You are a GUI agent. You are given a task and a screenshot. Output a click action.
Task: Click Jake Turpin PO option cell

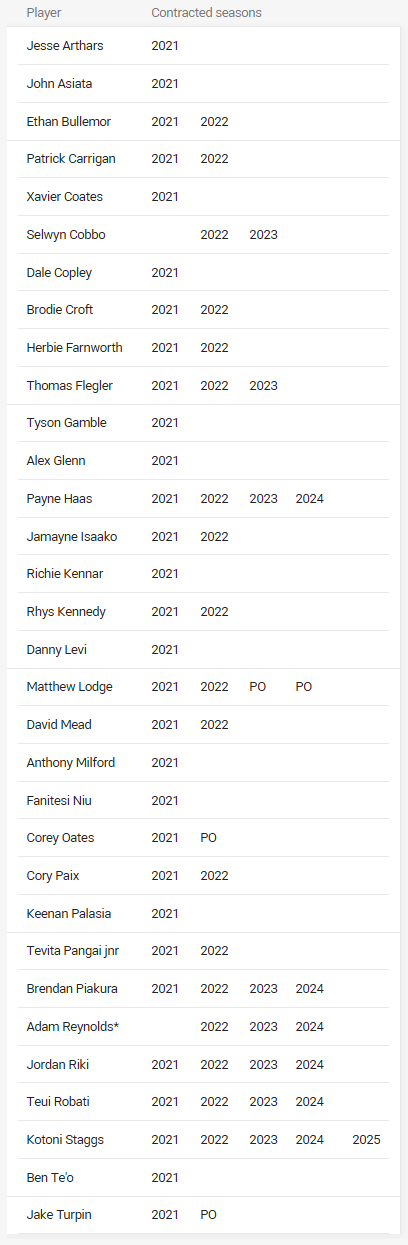tap(209, 1214)
